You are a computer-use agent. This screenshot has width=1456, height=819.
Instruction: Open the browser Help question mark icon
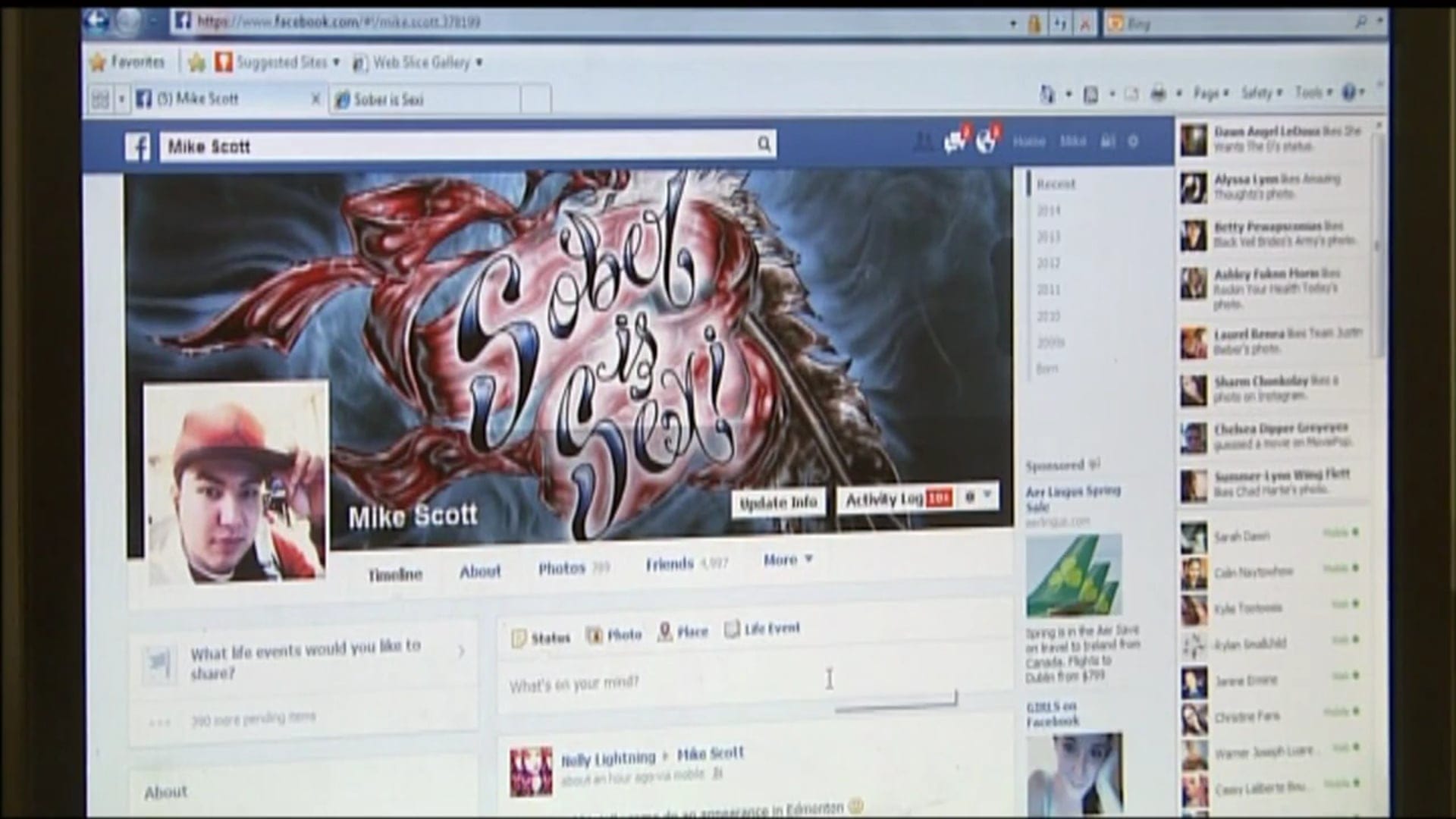(x=1349, y=93)
